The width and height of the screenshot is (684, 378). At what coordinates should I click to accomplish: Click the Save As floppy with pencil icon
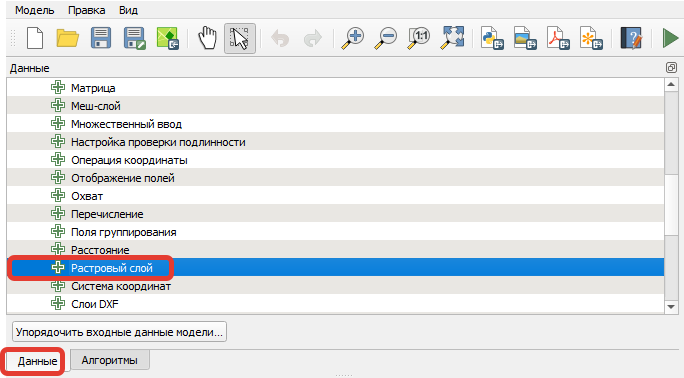(134, 38)
